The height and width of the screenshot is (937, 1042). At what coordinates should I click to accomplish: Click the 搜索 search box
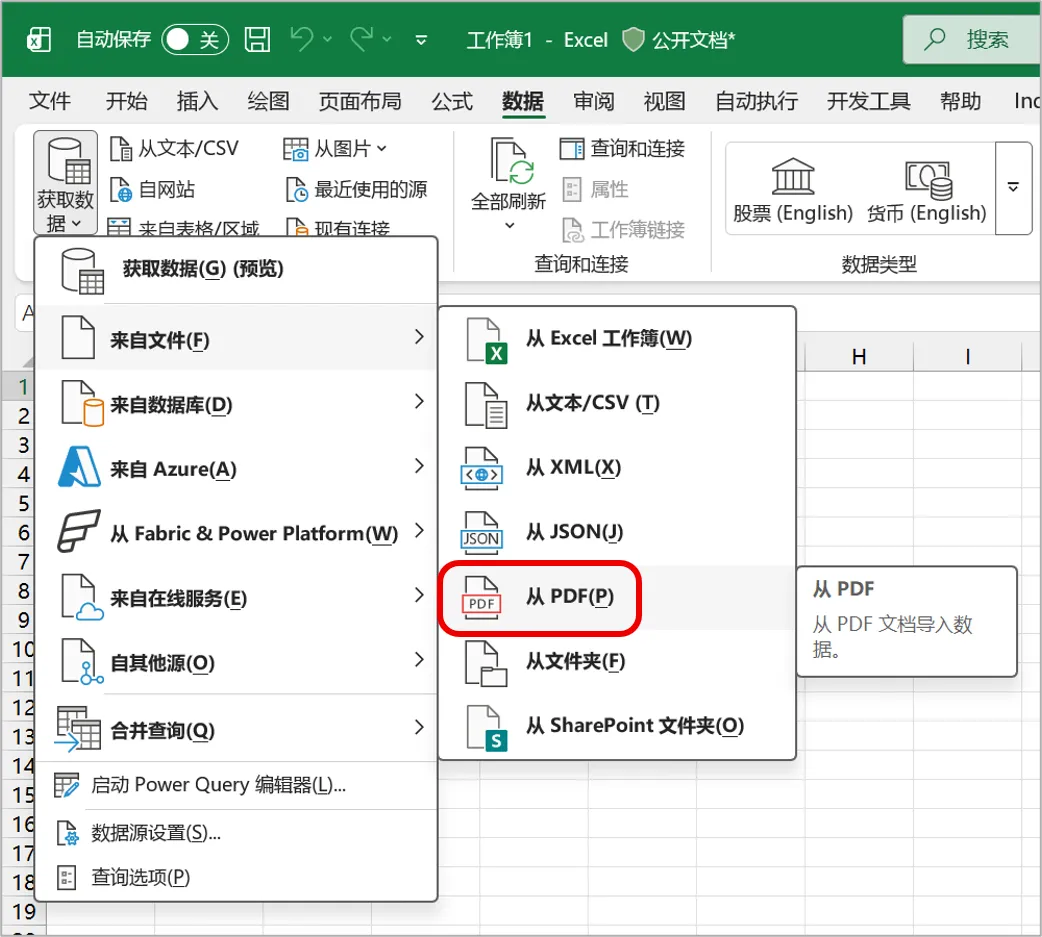tap(972, 39)
